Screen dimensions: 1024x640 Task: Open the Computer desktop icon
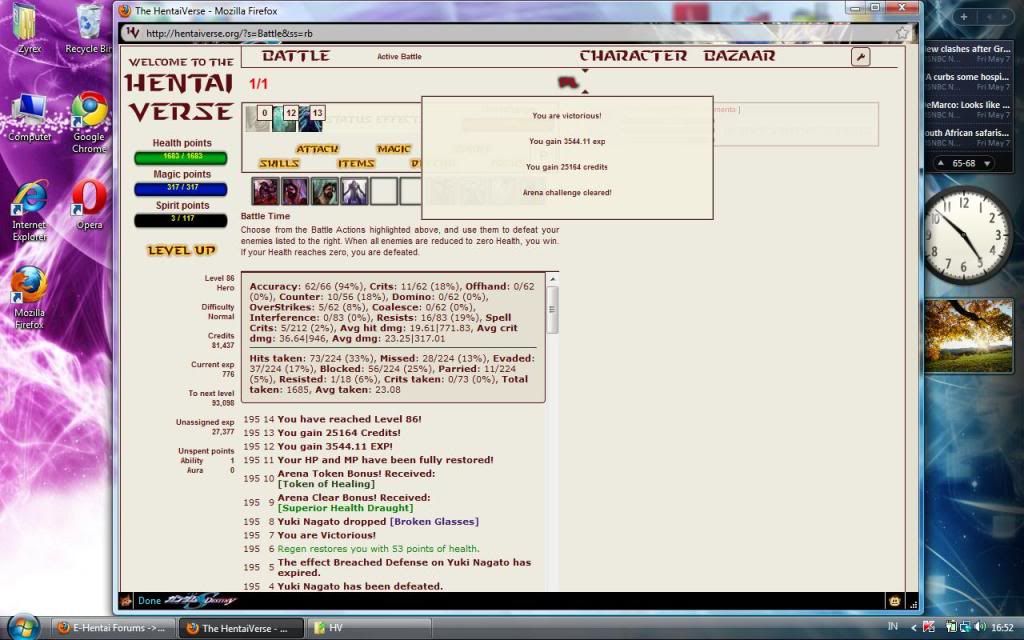pos(29,118)
